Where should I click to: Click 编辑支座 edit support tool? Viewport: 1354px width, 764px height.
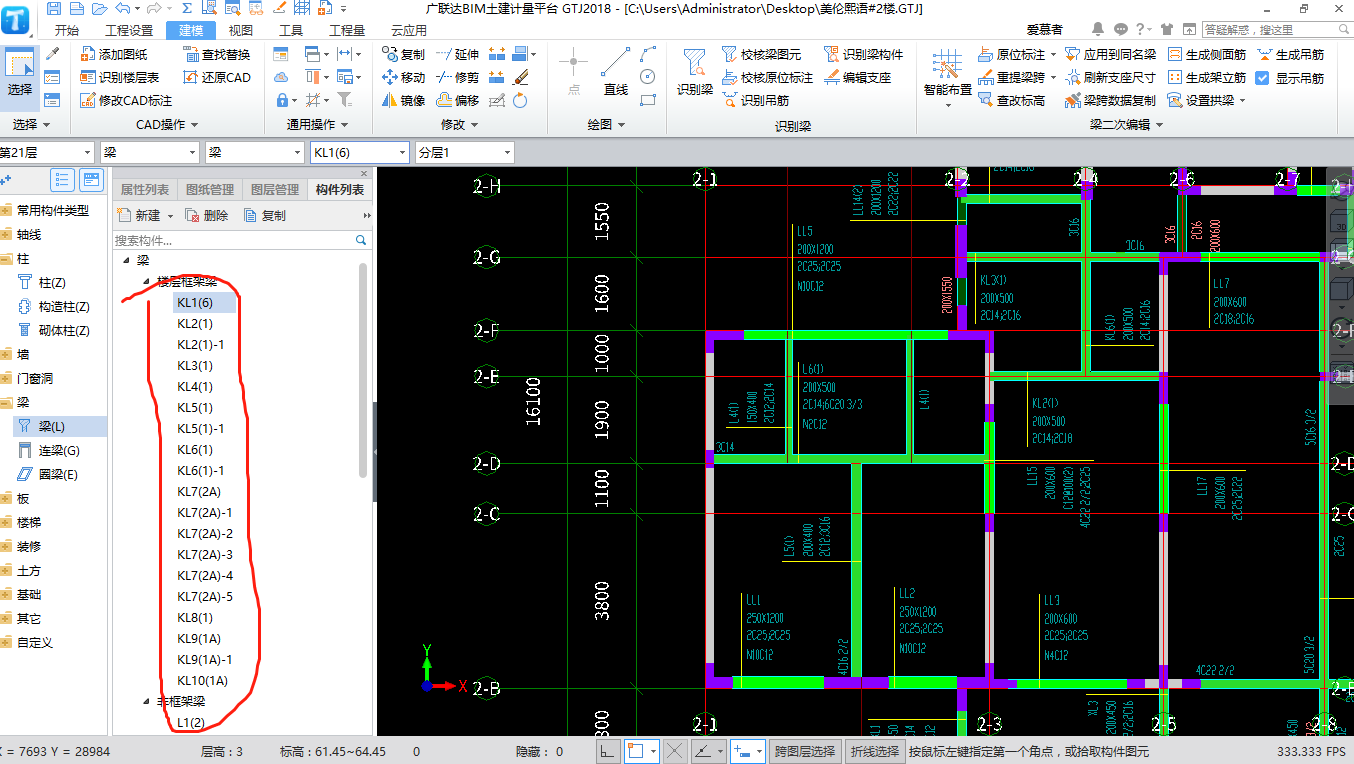(x=858, y=77)
